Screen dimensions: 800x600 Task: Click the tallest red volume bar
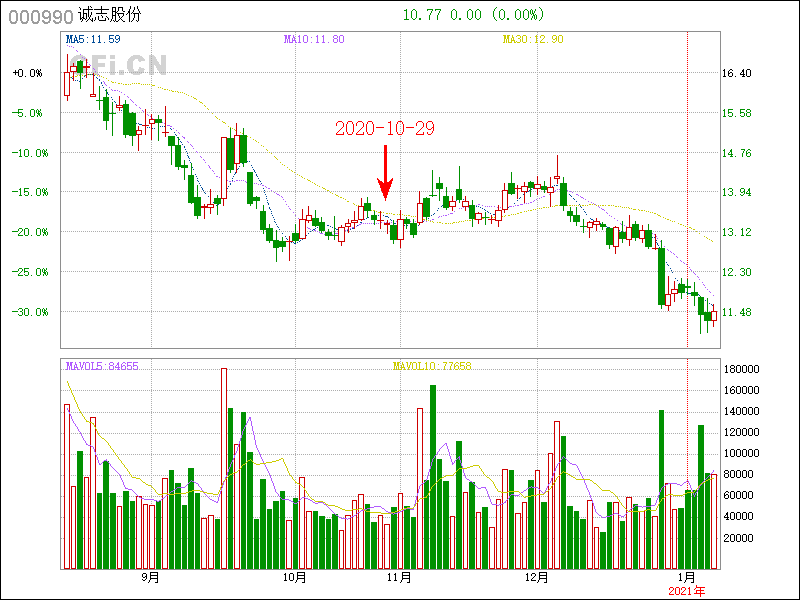pyautogui.click(x=224, y=468)
